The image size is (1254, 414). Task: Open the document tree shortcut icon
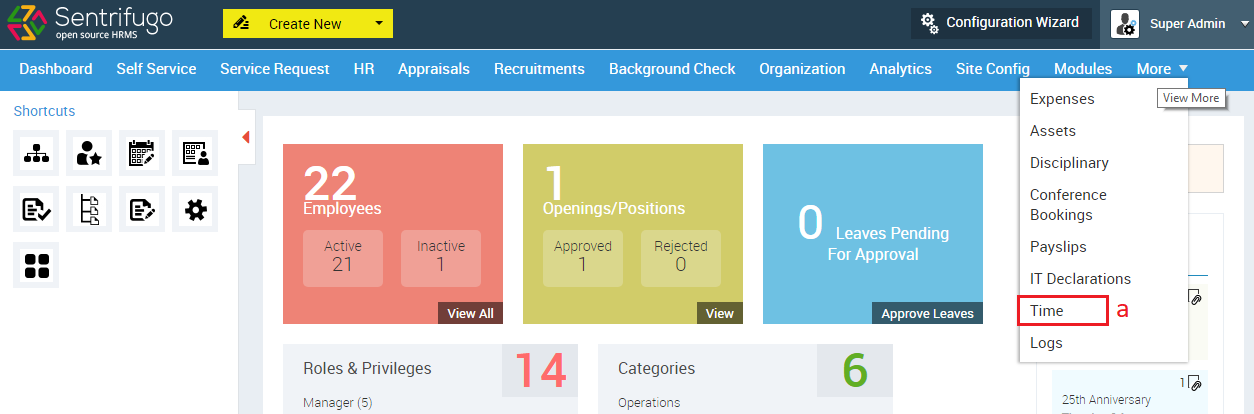(90, 208)
